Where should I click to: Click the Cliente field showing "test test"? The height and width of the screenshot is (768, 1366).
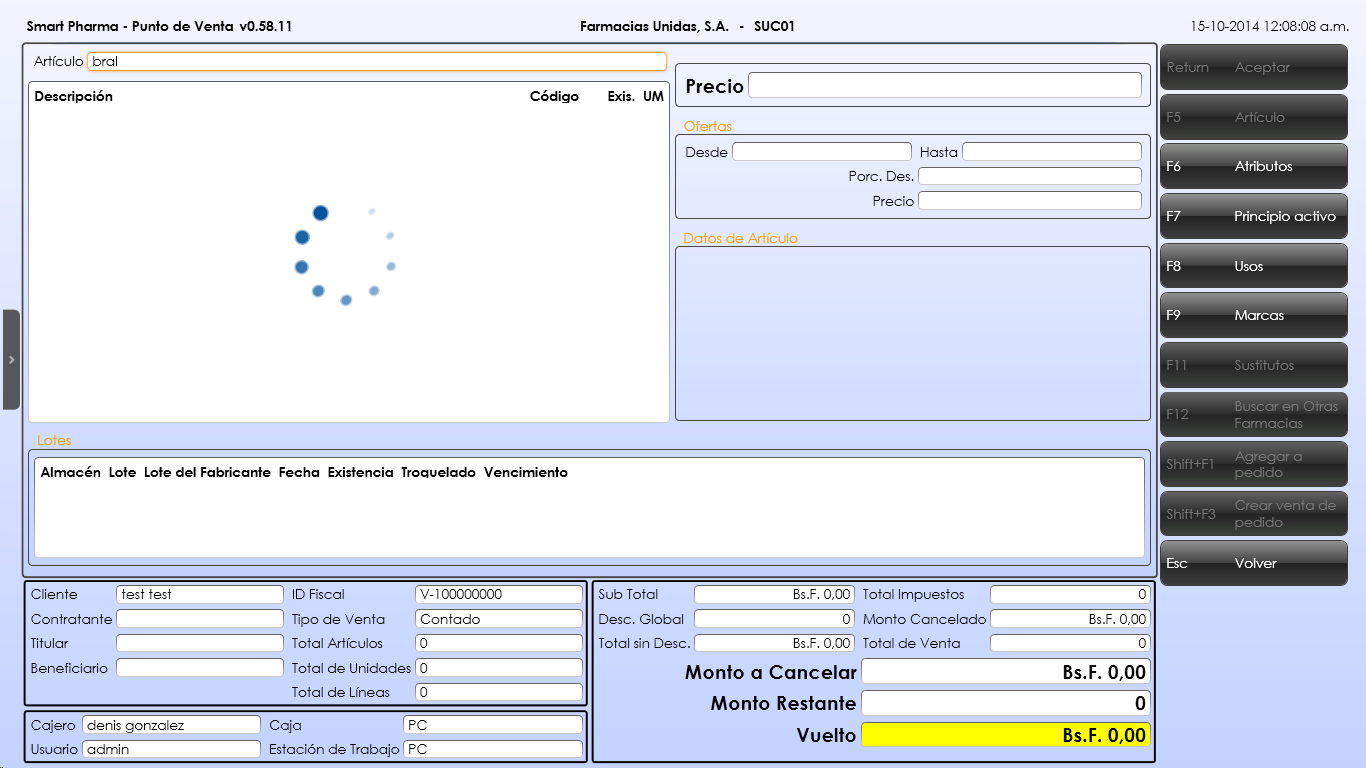point(200,594)
